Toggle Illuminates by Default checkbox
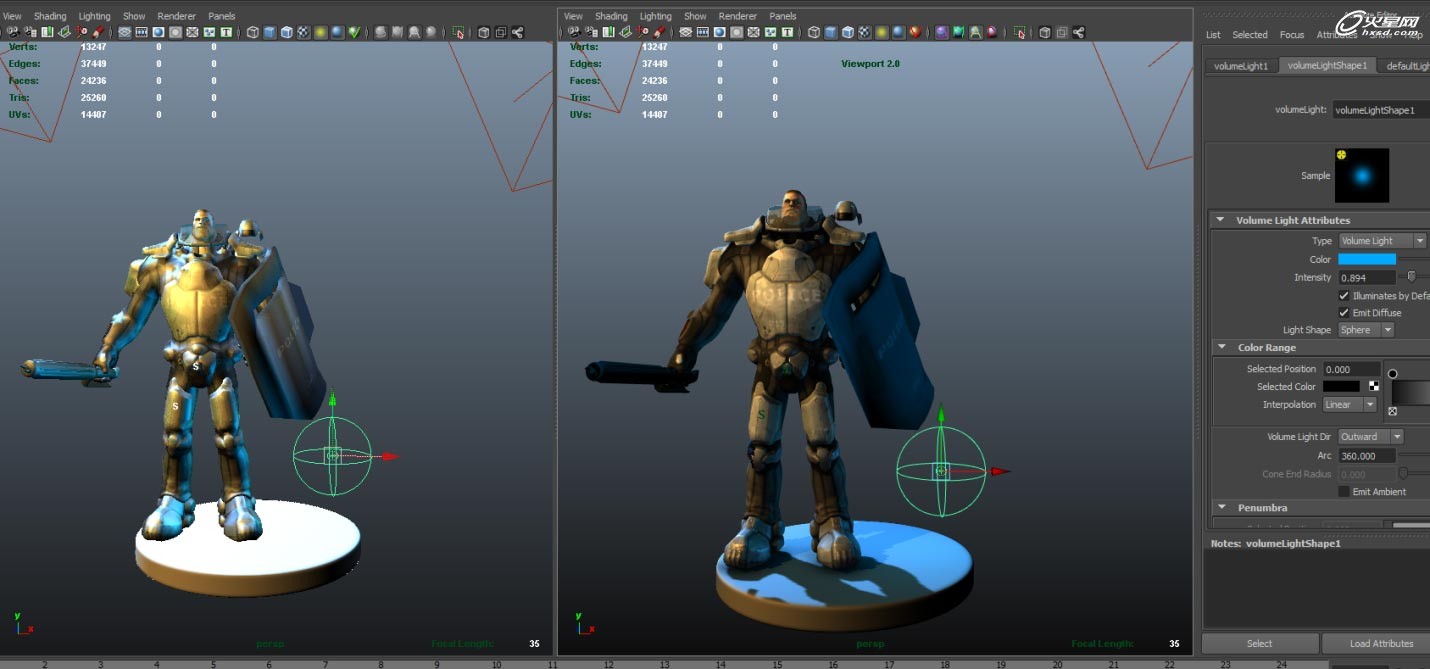This screenshot has height=669, width=1430. coord(1344,296)
